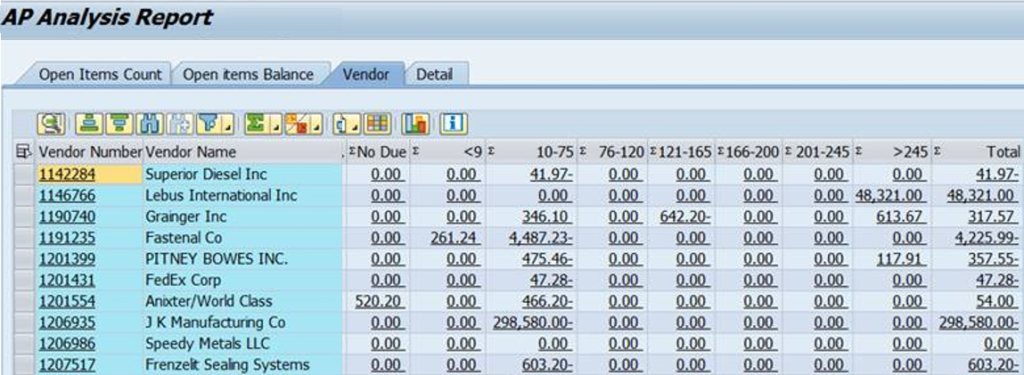The height and width of the screenshot is (375, 1024).
Task: Open vendor number 1206986
Action: pos(68,344)
